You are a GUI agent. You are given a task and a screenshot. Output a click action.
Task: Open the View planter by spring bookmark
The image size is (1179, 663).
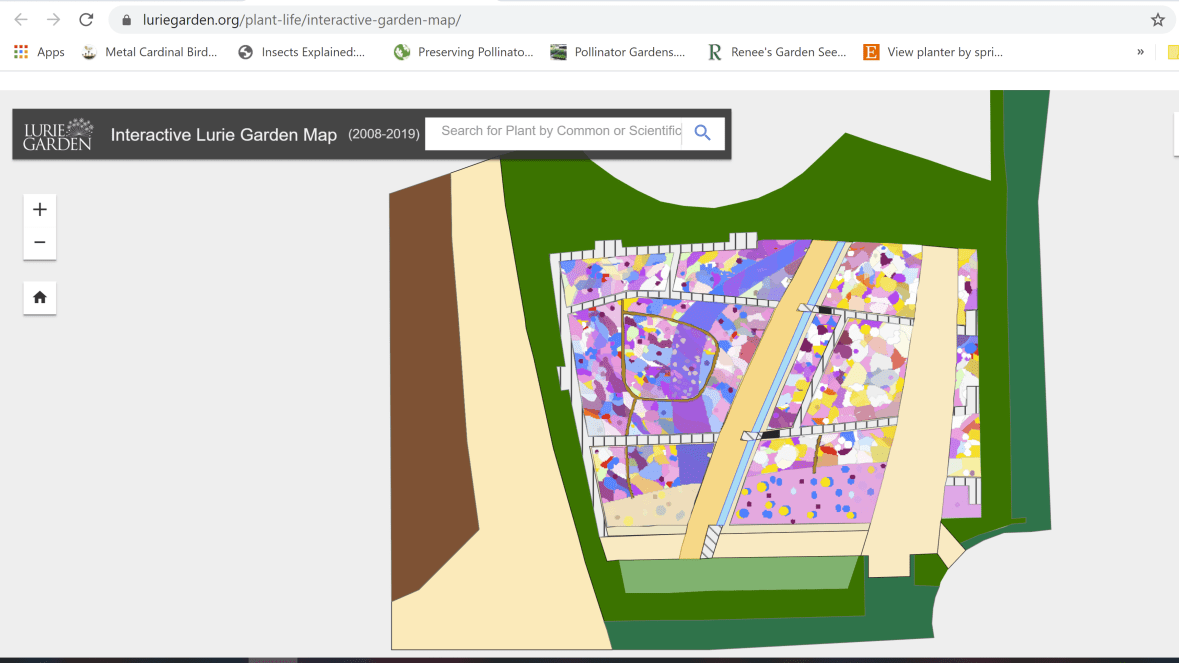933,52
